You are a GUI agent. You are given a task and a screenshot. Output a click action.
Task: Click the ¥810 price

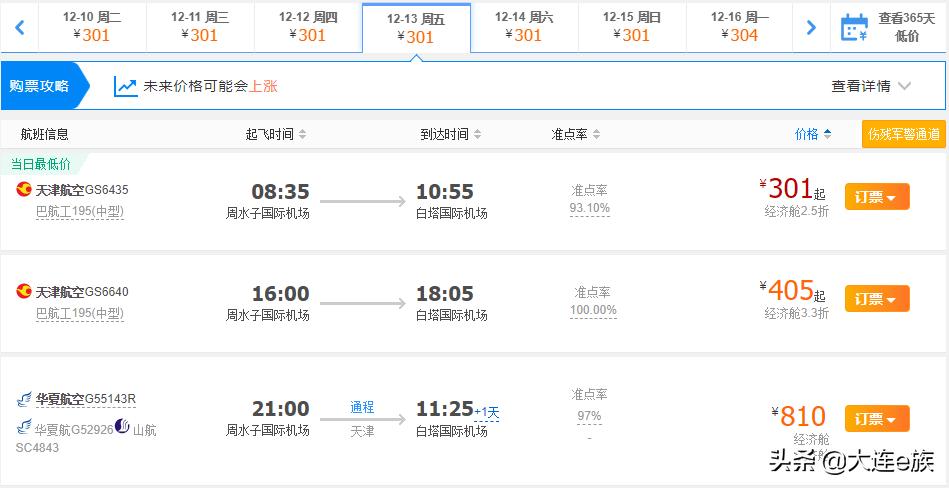pyautogui.click(x=798, y=416)
